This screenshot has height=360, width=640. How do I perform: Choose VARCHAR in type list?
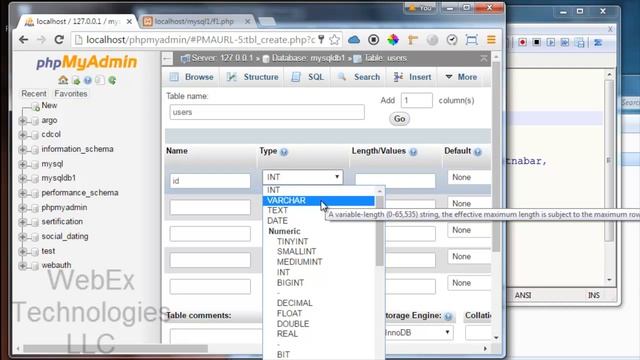[x=319, y=200]
